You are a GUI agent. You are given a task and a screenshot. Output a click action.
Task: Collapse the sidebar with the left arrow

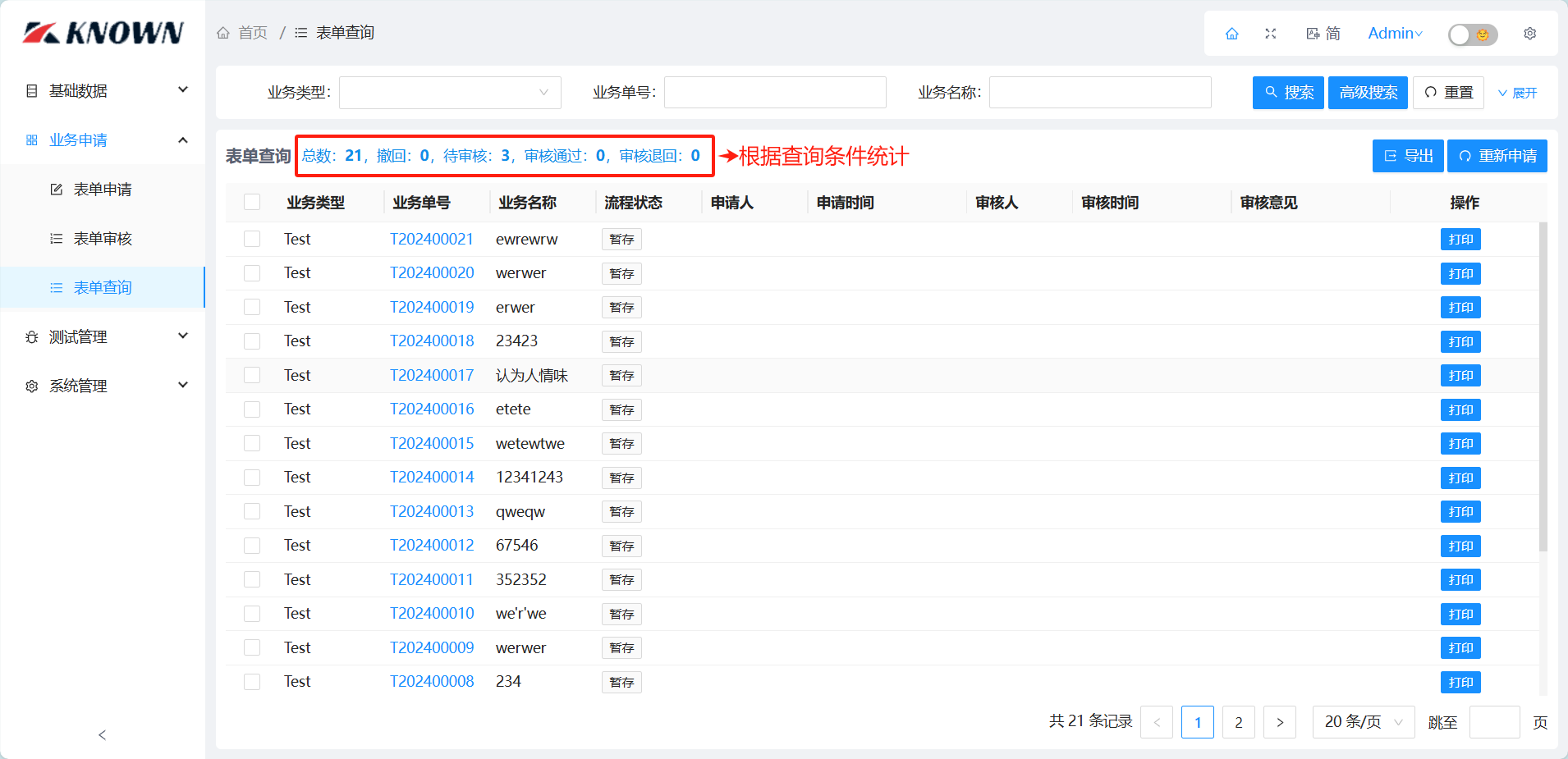(x=102, y=734)
